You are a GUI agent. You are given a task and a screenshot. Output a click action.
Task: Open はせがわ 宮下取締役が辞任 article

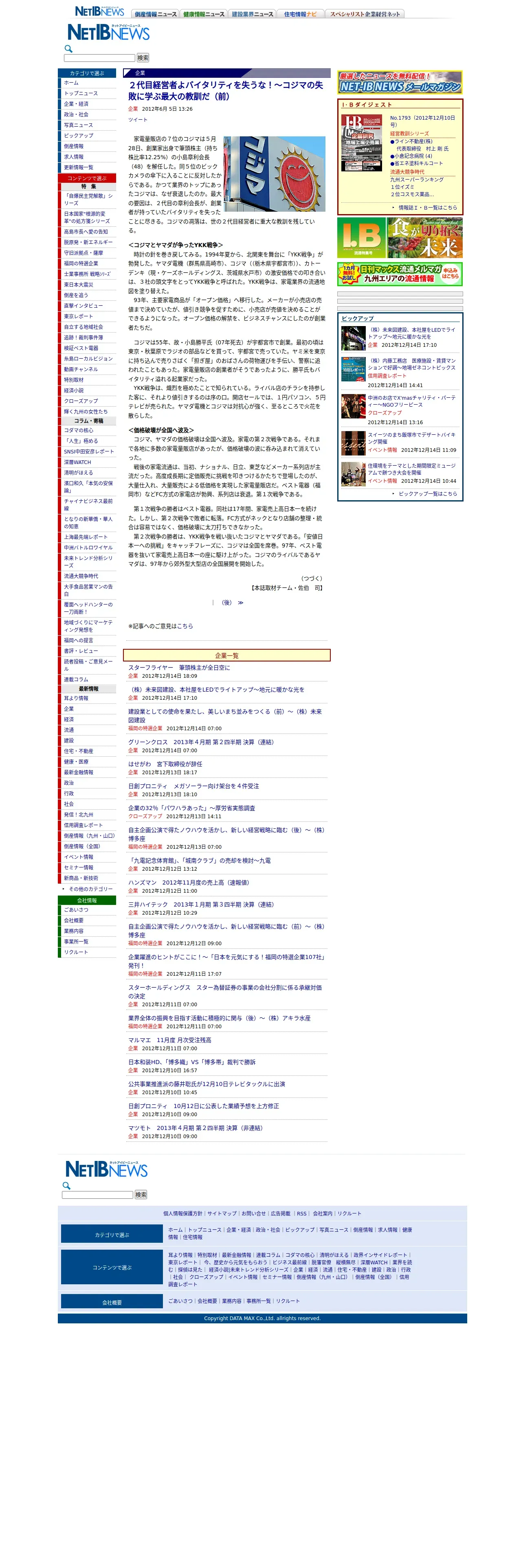(x=165, y=764)
